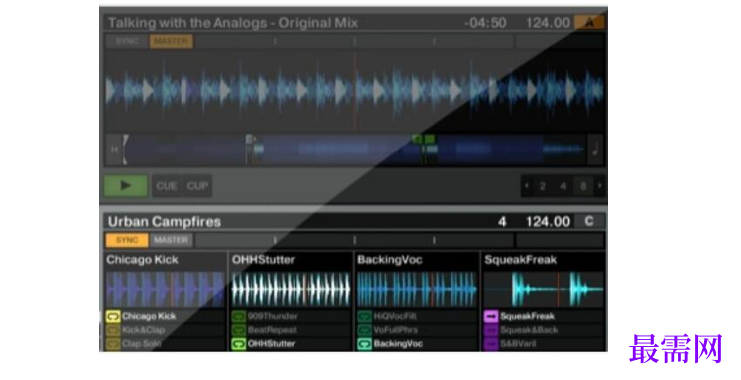The height and width of the screenshot is (380, 741).
Task: Select the Kick&Clap sample name
Action: coord(143,330)
